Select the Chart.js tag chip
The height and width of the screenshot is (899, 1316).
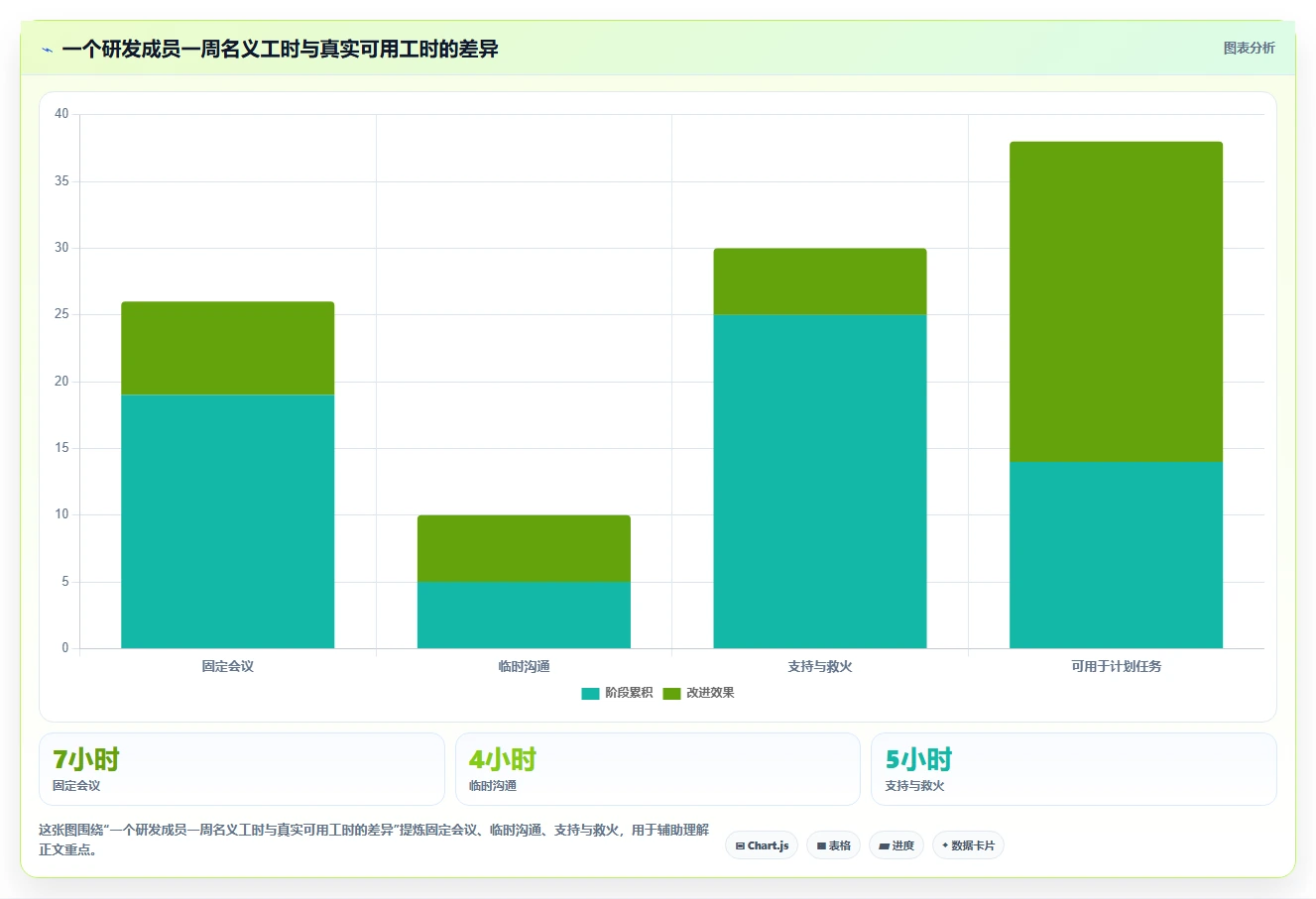coord(762,845)
